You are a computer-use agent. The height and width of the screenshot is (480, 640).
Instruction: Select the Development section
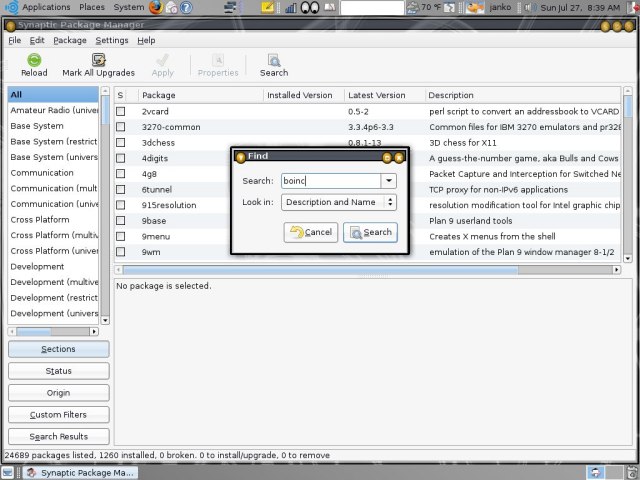tap(53, 267)
